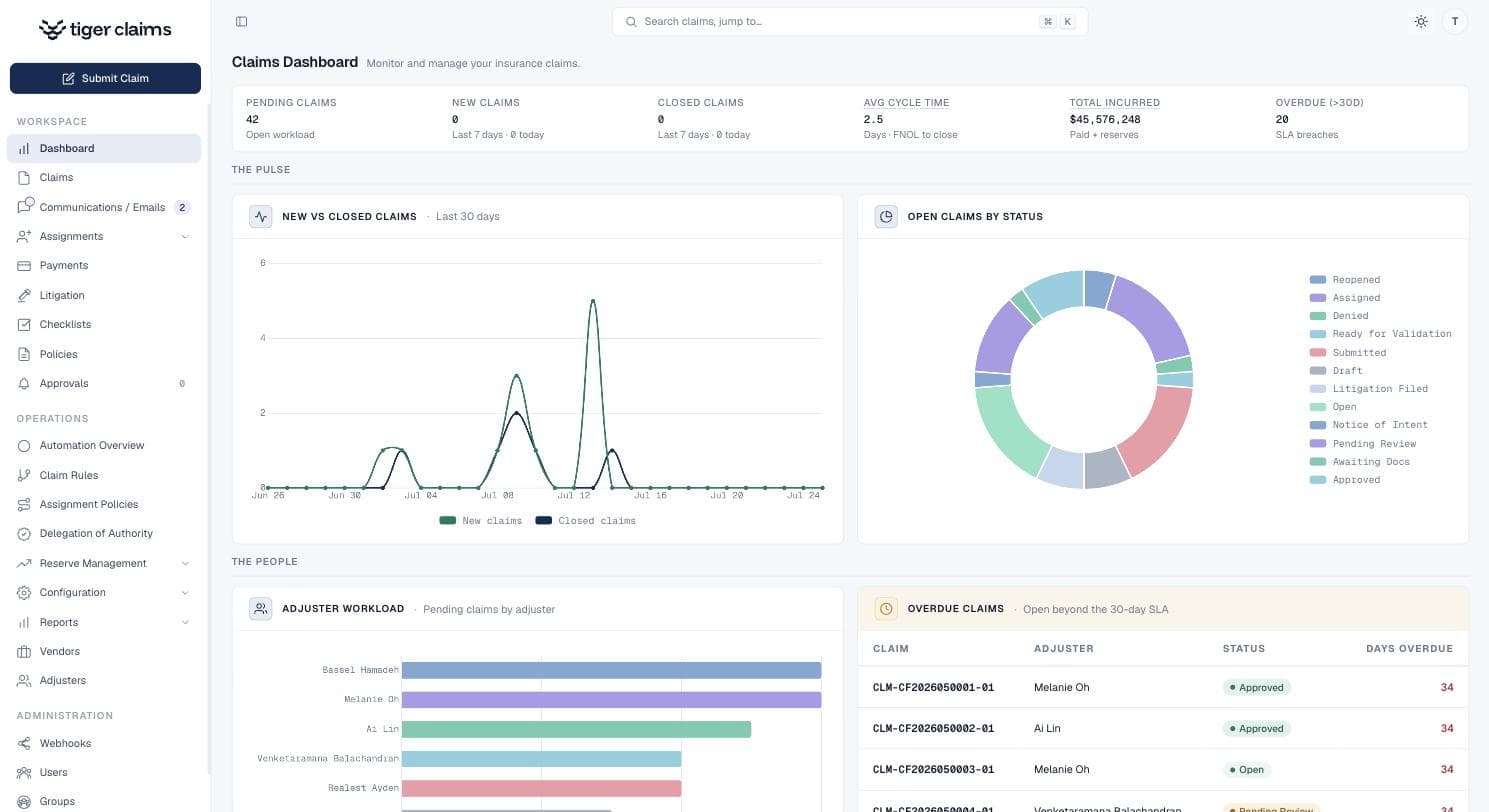
Task: Click the Checklists icon in sidebar
Action: click(24, 324)
